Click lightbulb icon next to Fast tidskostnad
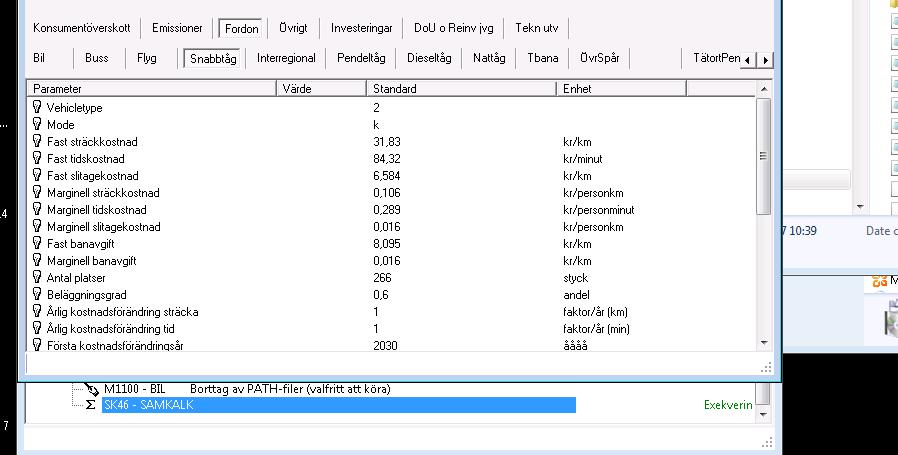898x455 pixels. (37, 158)
